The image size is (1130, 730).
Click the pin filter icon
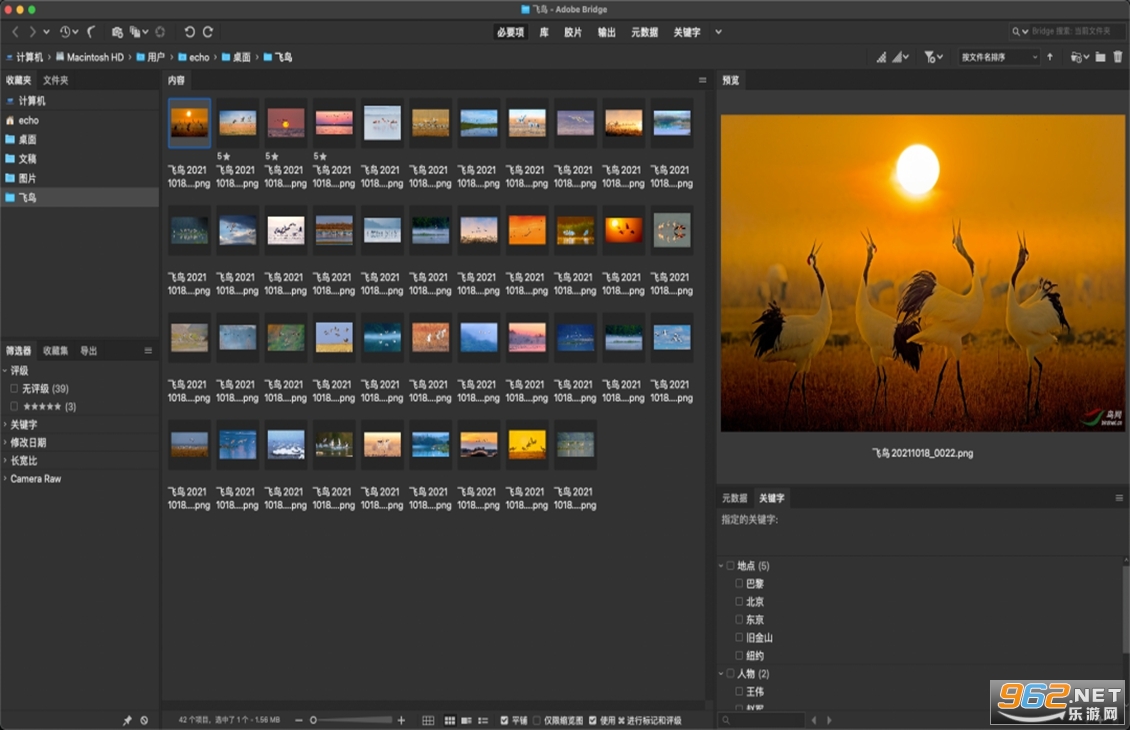(128, 720)
